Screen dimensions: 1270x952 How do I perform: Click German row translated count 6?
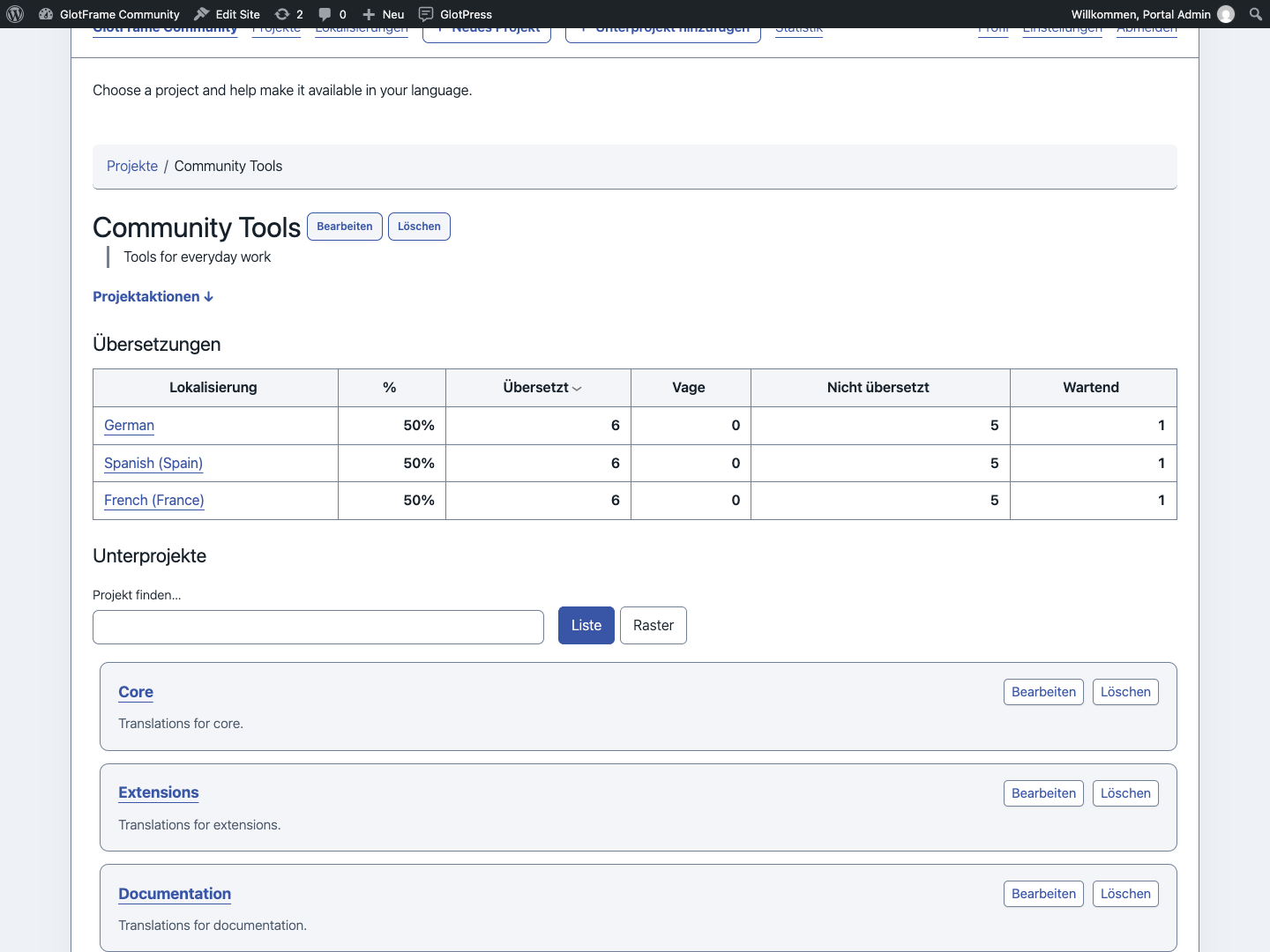616,426
